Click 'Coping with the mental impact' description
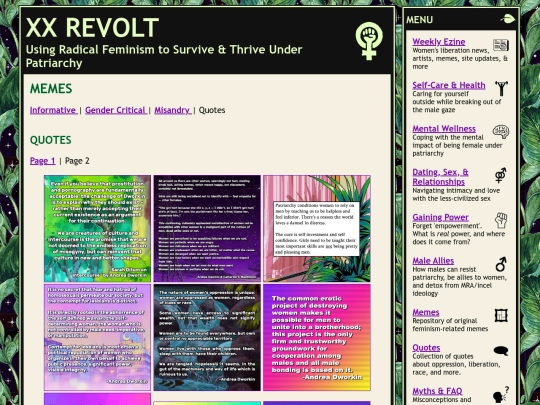 pos(457,145)
